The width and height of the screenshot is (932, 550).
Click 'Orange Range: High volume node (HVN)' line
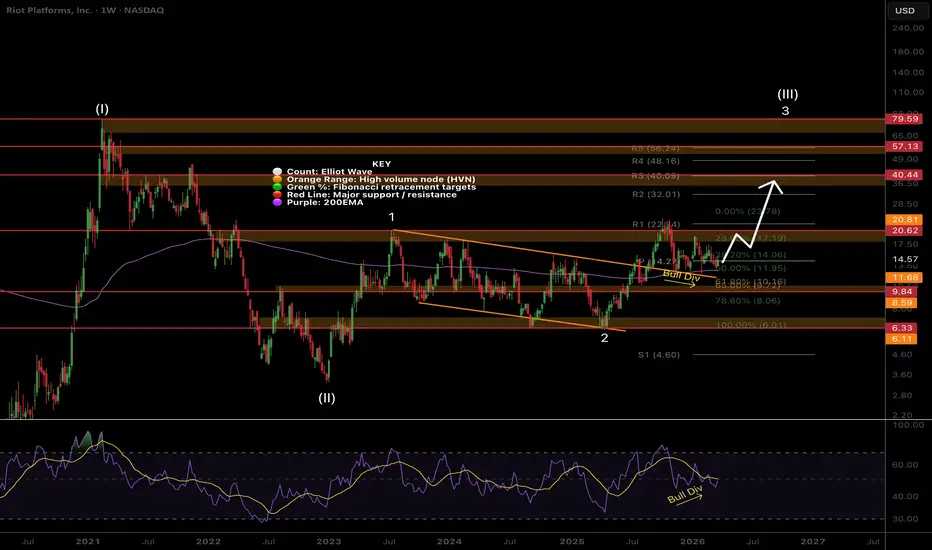381,179
